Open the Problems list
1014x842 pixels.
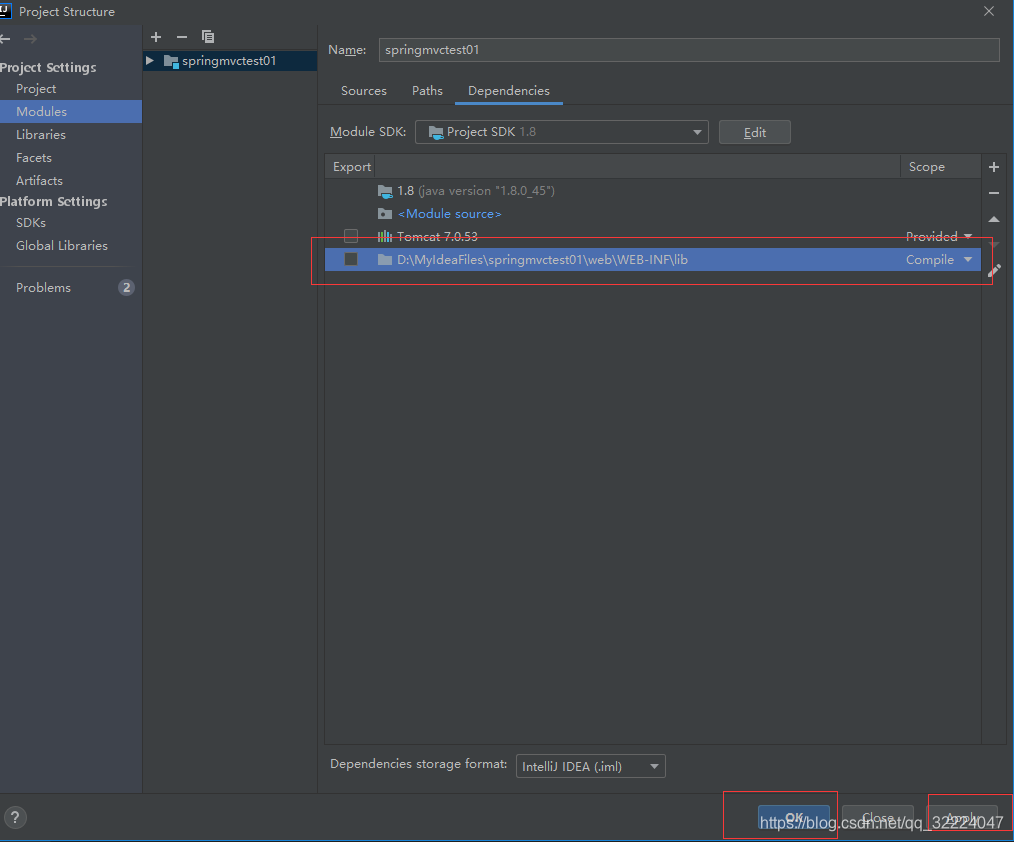tap(43, 288)
